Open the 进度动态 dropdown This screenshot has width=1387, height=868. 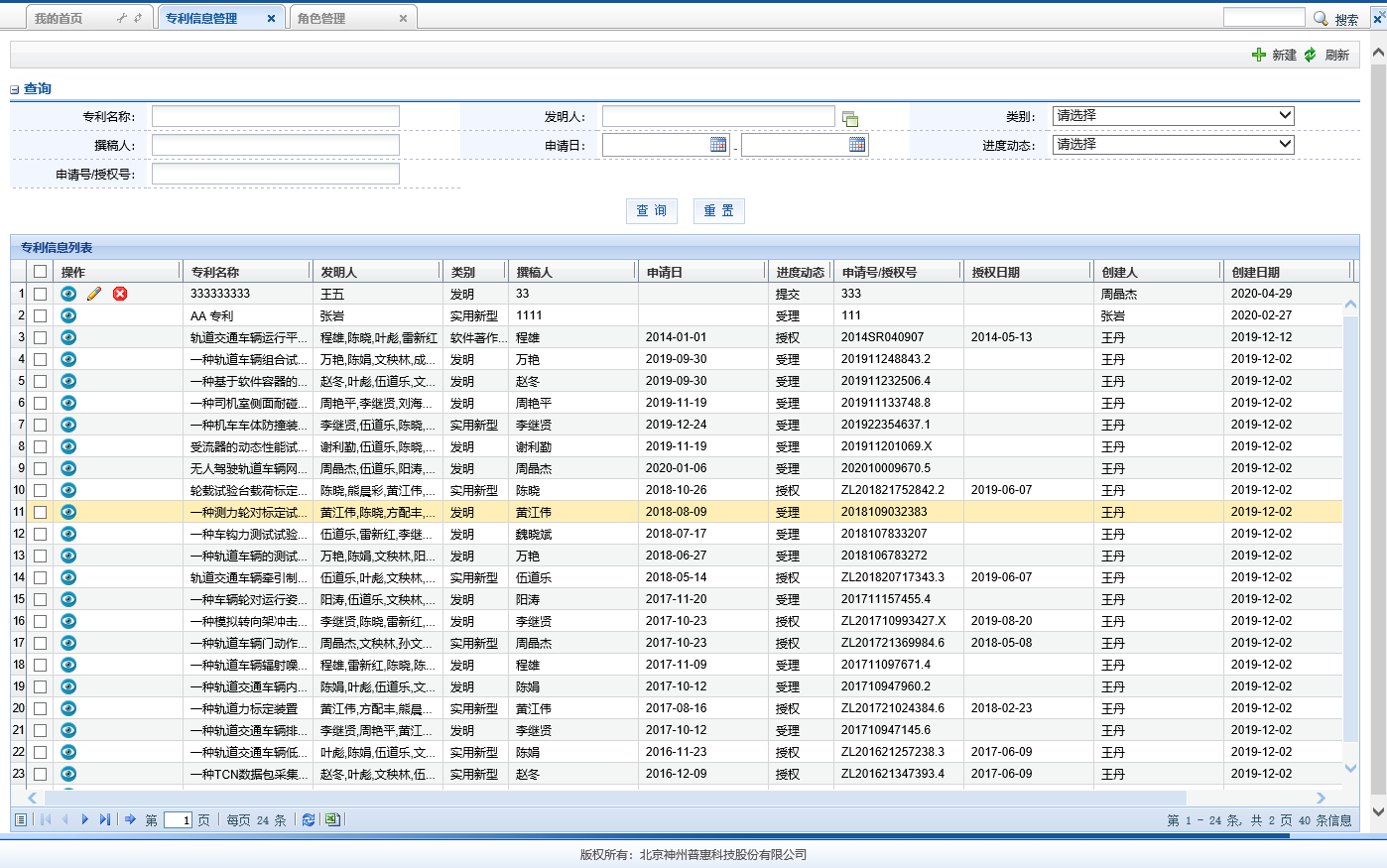coord(1173,145)
